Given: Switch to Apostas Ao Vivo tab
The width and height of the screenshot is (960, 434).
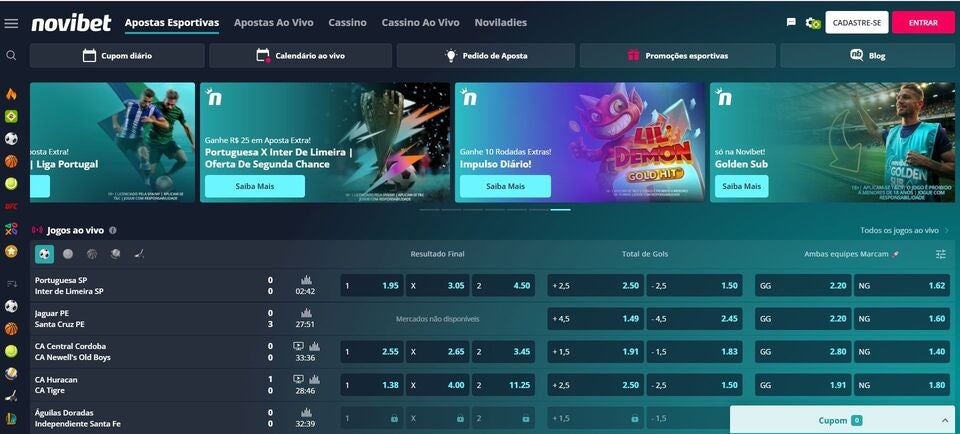Looking at the screenshot, I should pyautogui.click(x=274, y=23).
